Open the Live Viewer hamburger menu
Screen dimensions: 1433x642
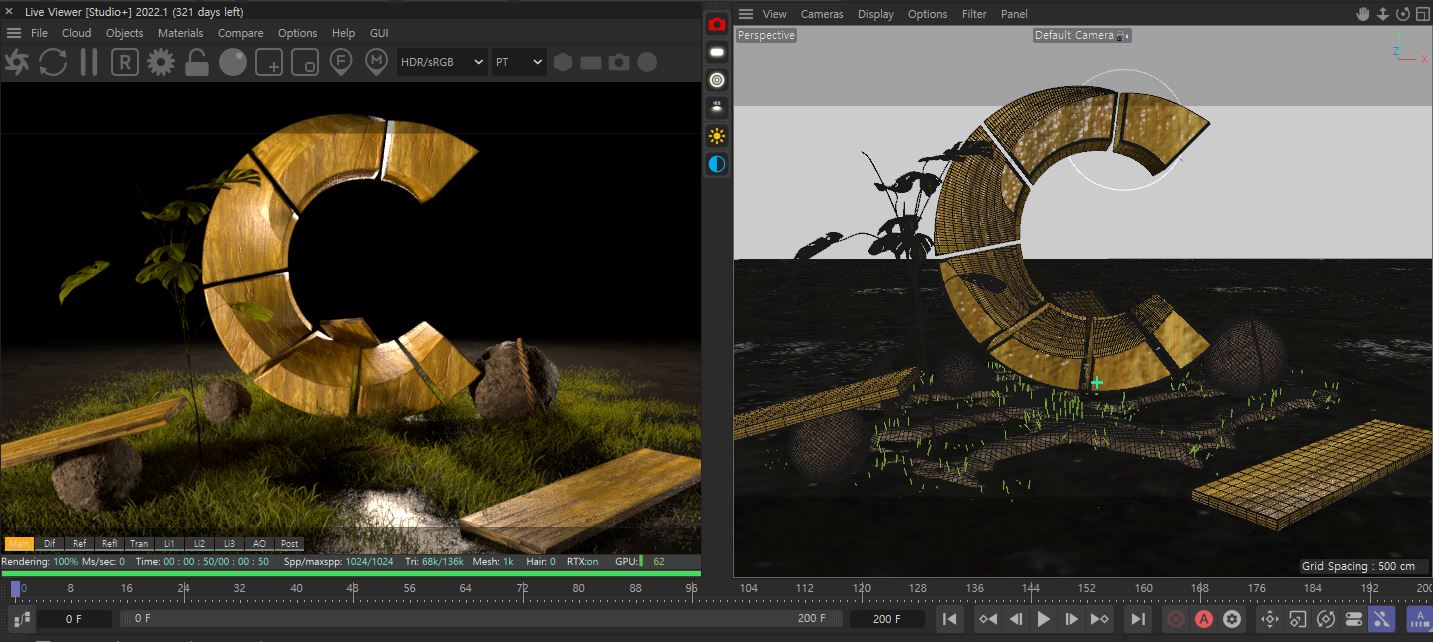(x=14, y=33)
